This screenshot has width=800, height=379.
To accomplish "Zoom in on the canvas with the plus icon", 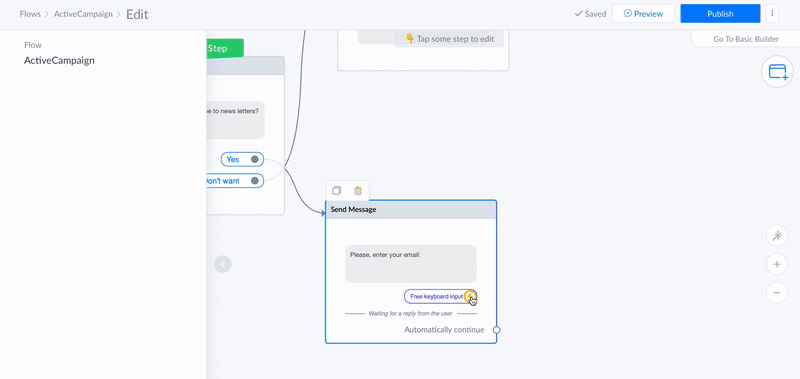I will [777, 264].
